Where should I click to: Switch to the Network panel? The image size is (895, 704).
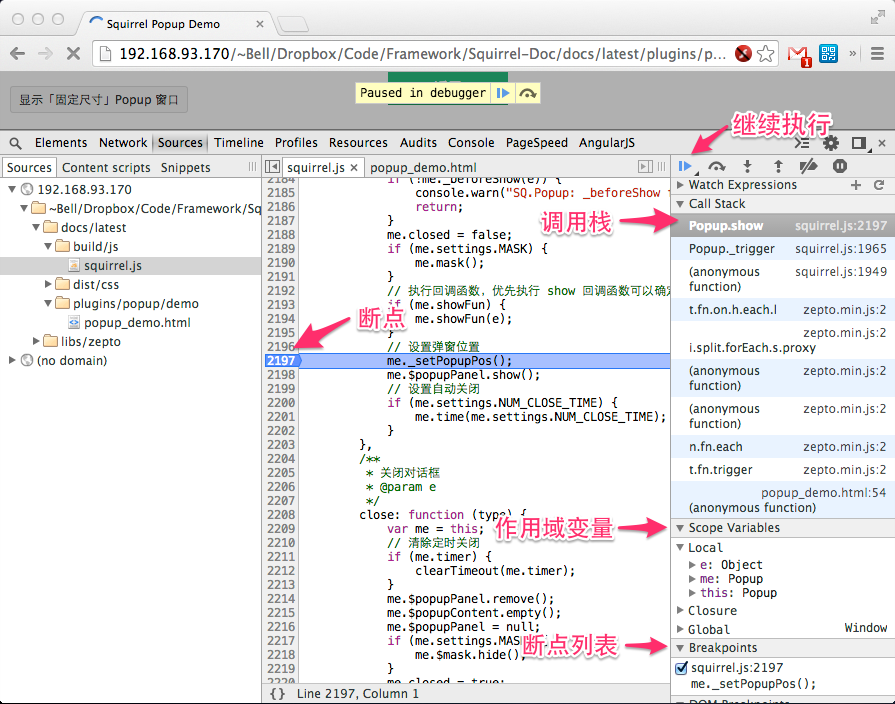[x=123, y=143]
